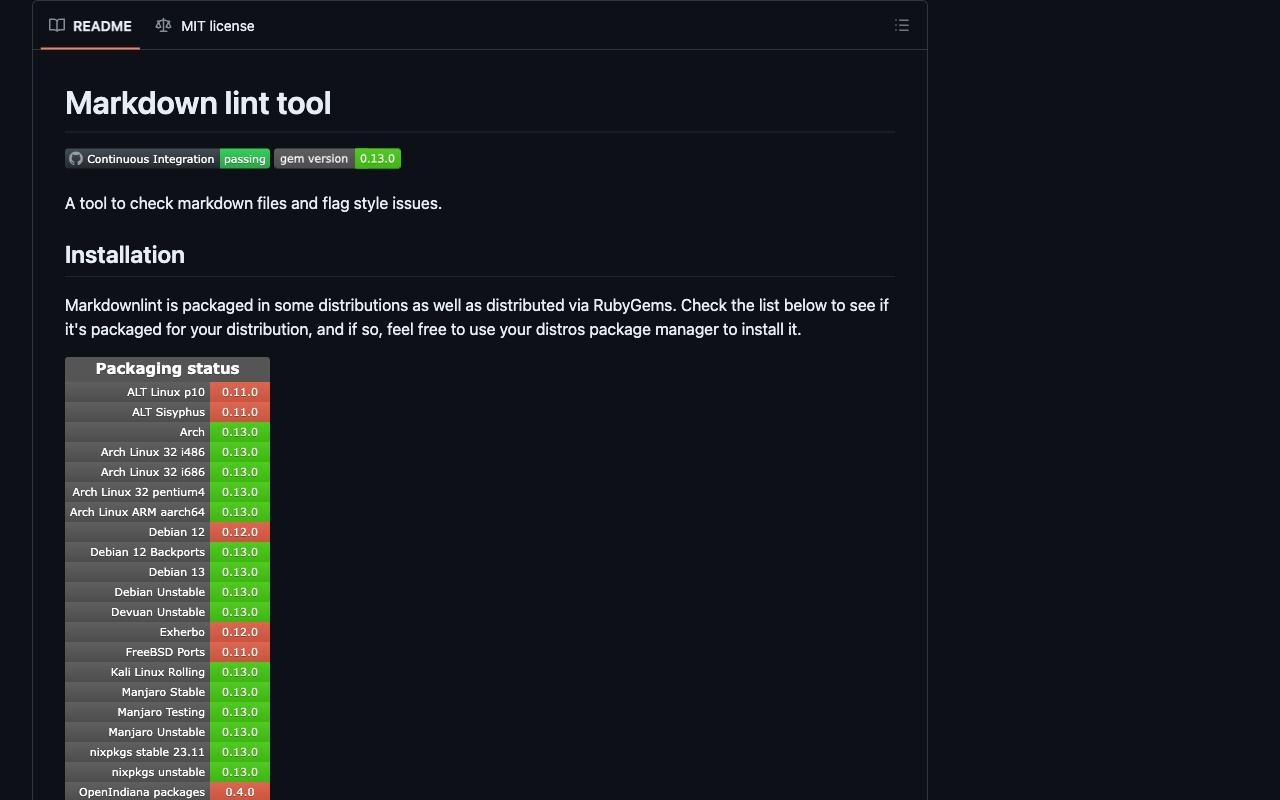Viewport: 1280px width, 800px height.
Task: Click the Manjaro Stable row
Action: pyautogui.click(x=167, y=692)
